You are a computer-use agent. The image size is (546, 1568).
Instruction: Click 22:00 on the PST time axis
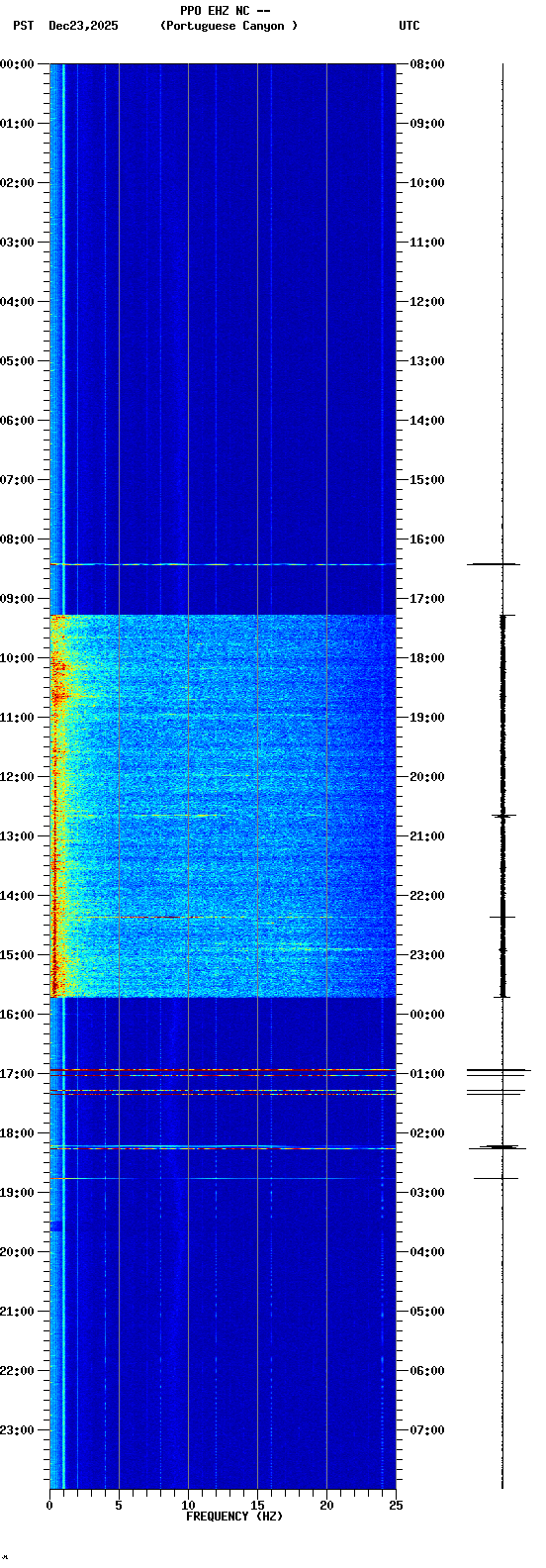pos(18,1371)
